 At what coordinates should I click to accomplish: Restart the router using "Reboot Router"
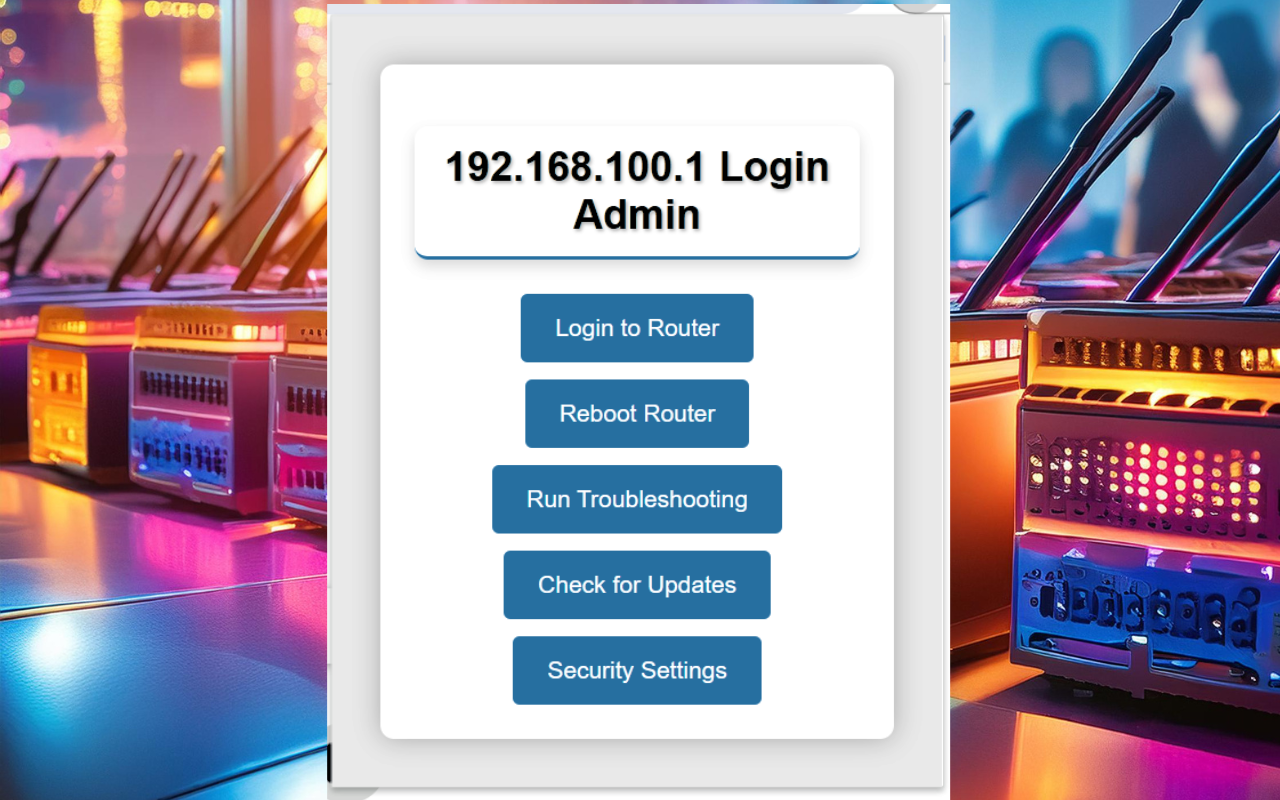636,413
